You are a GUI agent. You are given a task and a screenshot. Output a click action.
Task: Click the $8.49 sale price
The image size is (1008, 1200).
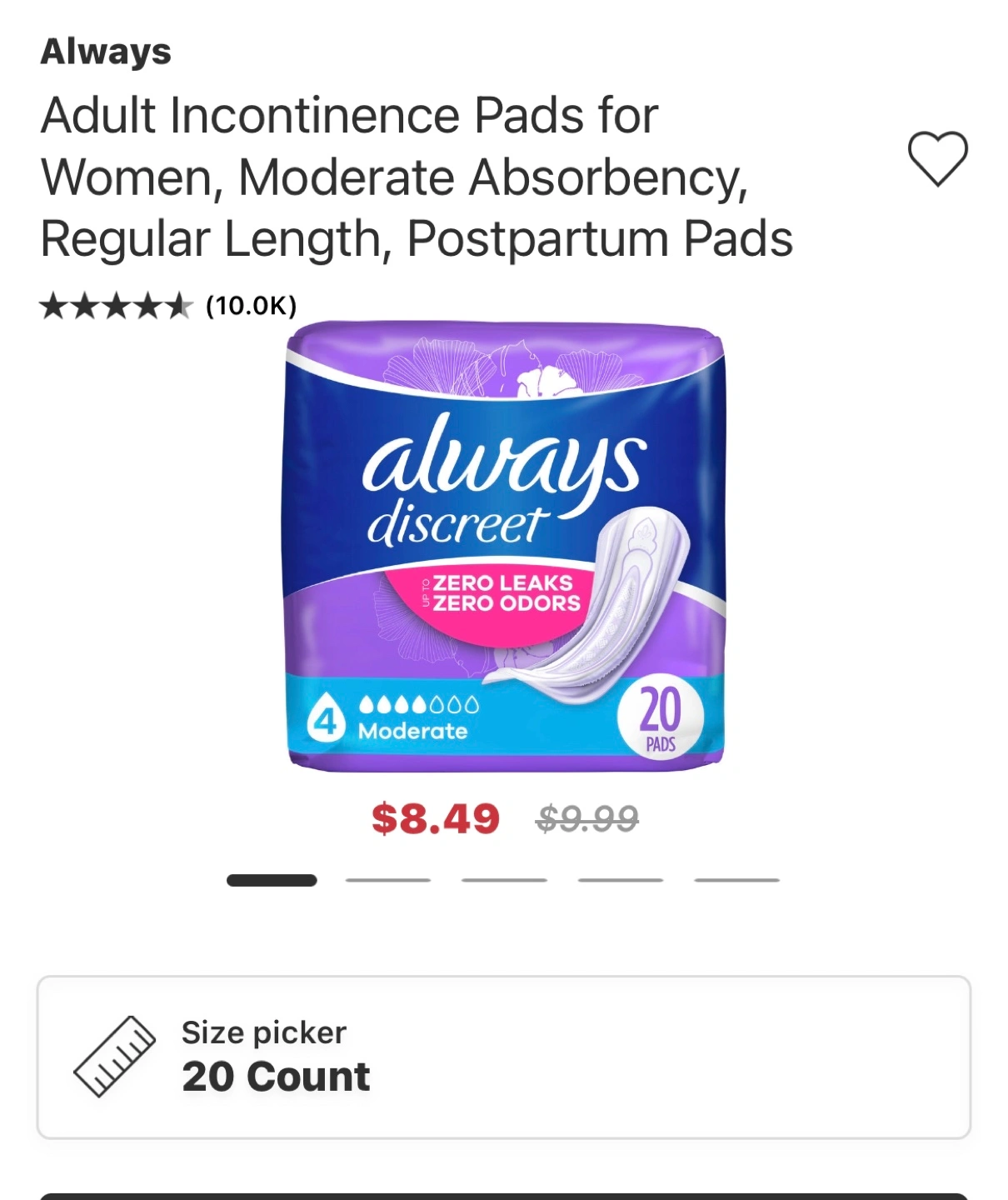[436, 818]
